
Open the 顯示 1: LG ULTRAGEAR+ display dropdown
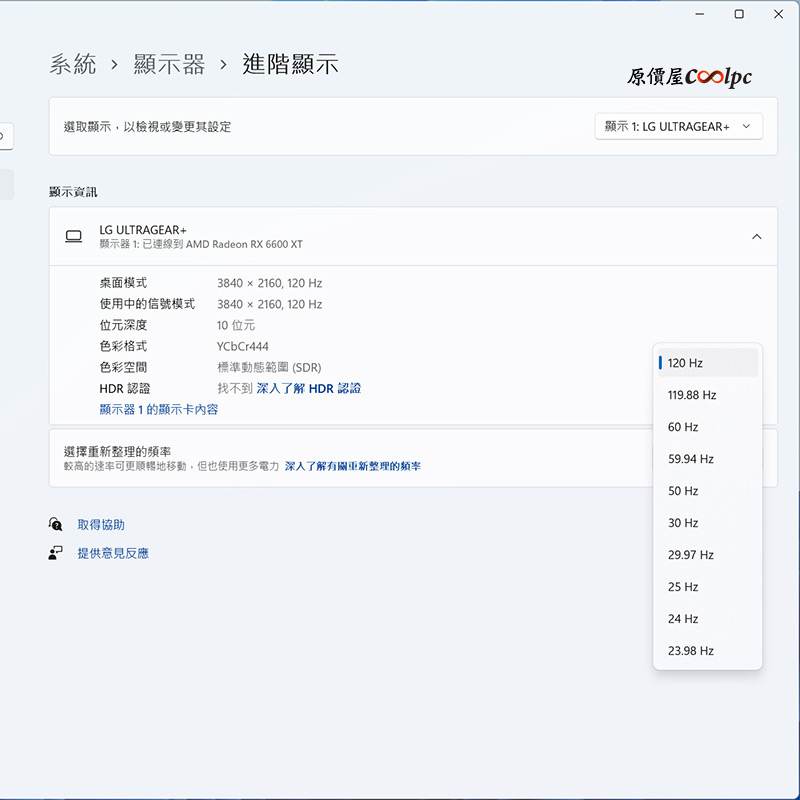coord(678,127)
